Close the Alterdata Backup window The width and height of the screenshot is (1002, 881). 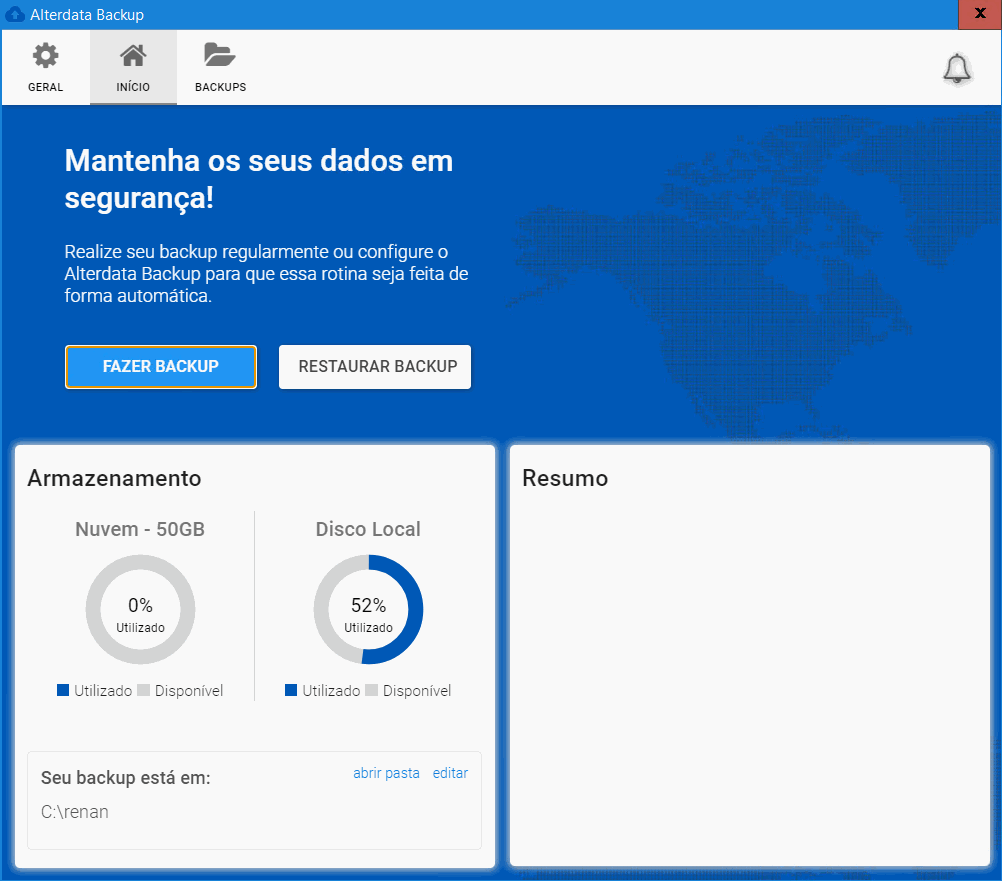[979, 14]
